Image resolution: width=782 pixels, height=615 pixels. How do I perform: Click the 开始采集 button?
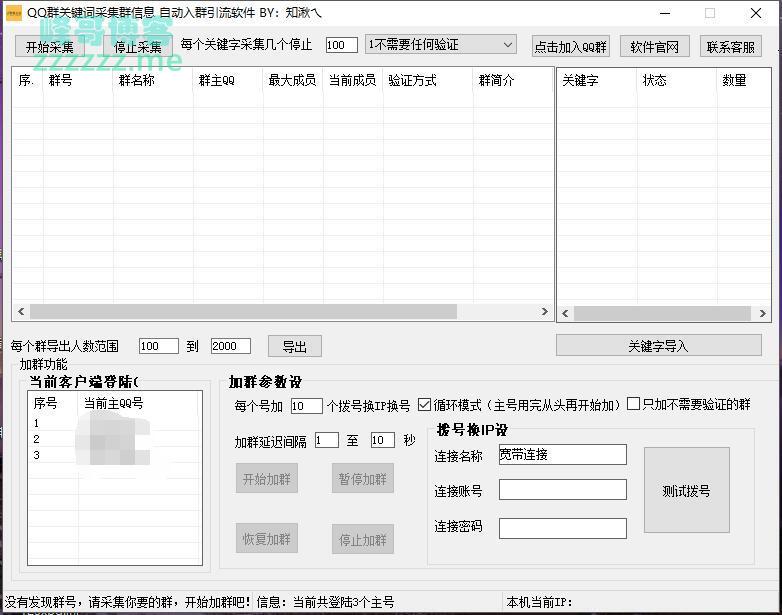click(50, 47)
